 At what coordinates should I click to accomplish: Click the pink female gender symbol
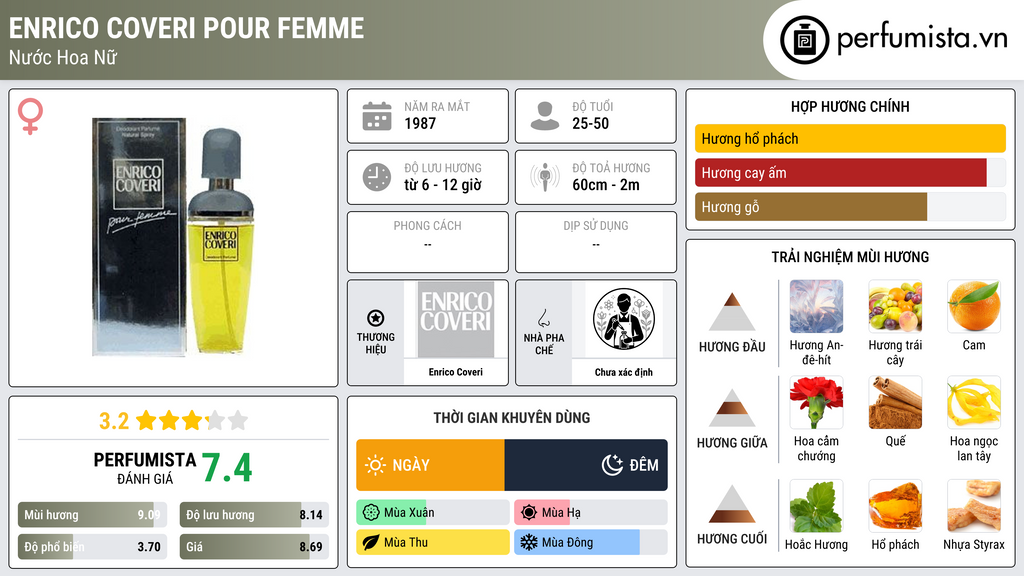tap(30, 116)
